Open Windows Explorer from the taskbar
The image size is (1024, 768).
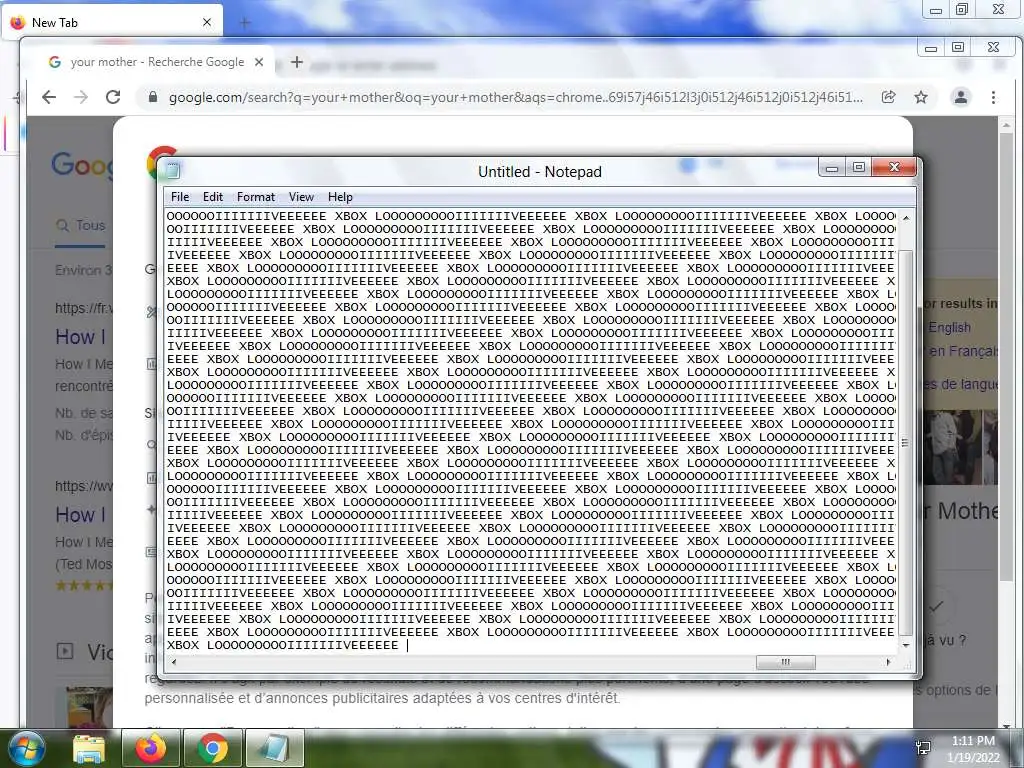point(89,748)
